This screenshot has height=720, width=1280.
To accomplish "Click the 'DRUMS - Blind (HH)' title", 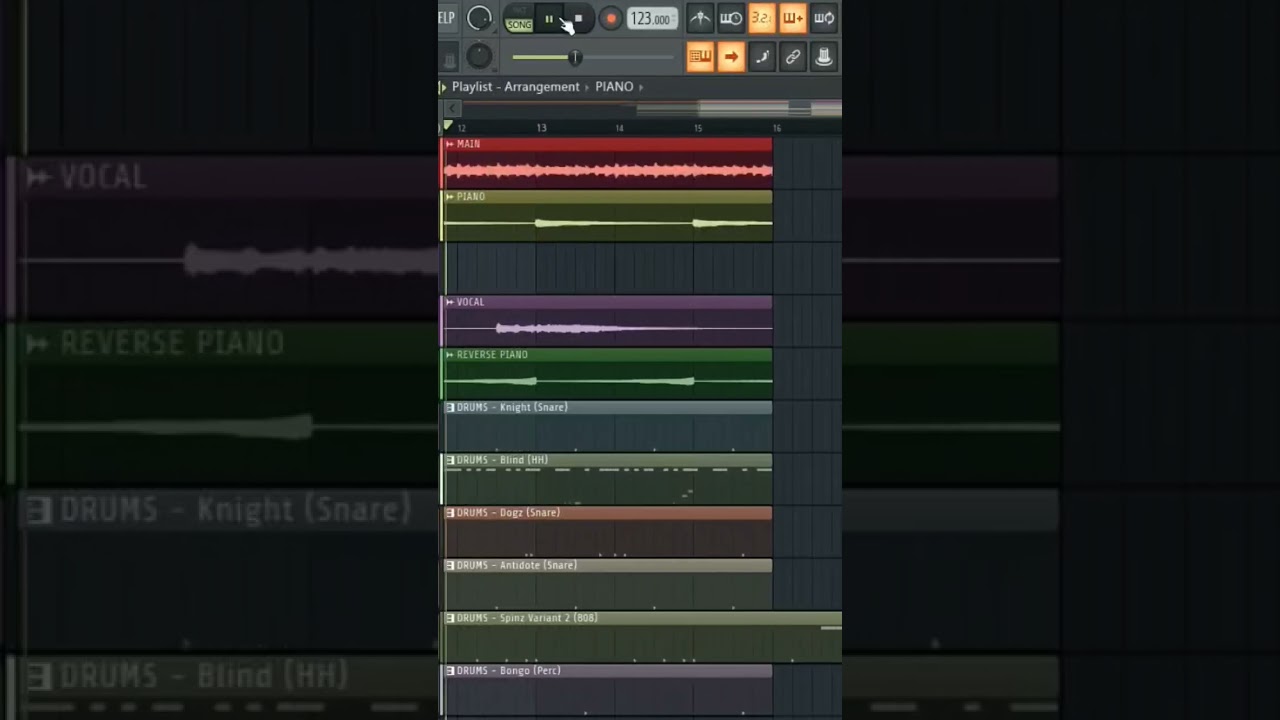I will coord(503,460).
